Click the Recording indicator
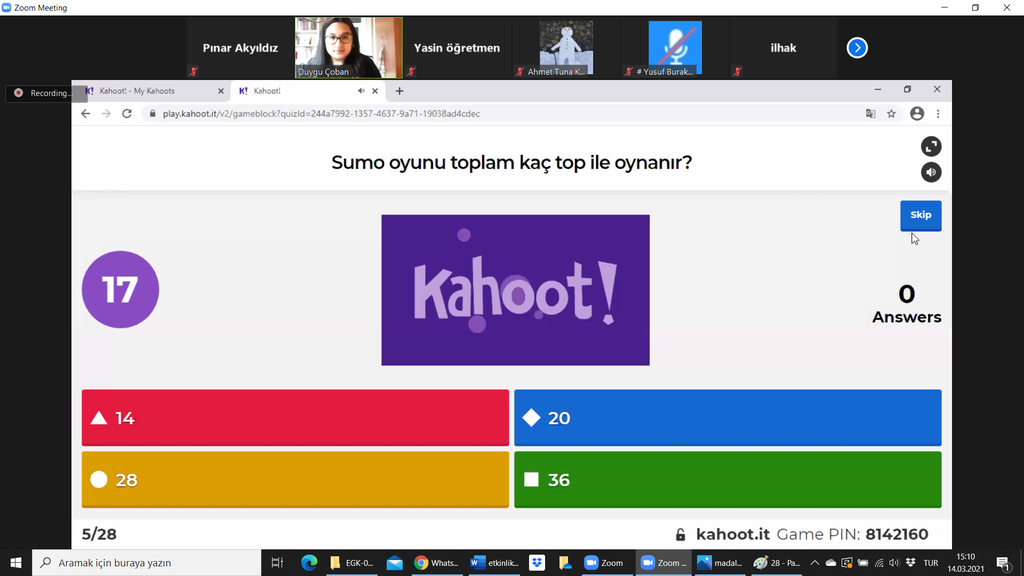Image resolution: width=1024 pixels, height=576 pixels. [46, 93]
